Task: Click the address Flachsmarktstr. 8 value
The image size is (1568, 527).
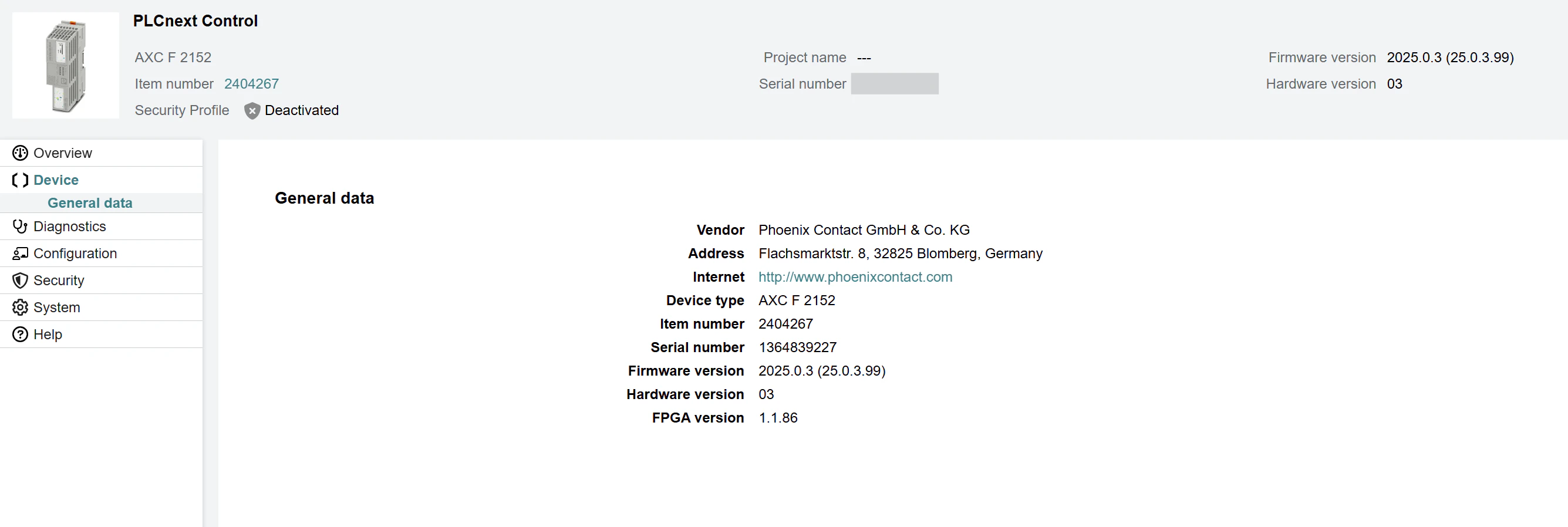Action: point(901,253)
